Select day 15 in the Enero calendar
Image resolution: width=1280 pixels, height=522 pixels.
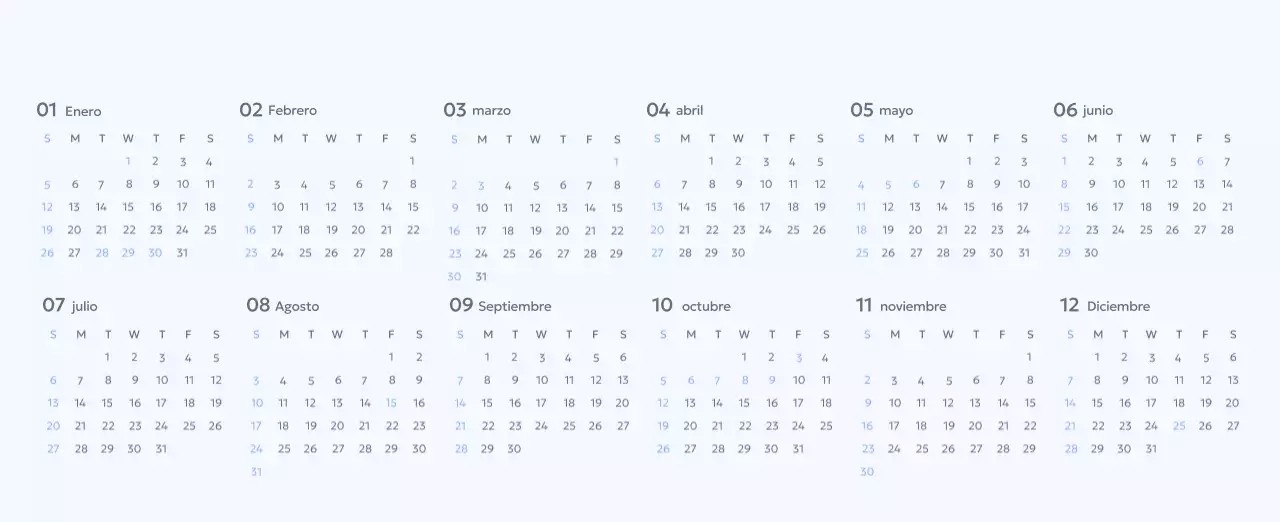[128, 207]
